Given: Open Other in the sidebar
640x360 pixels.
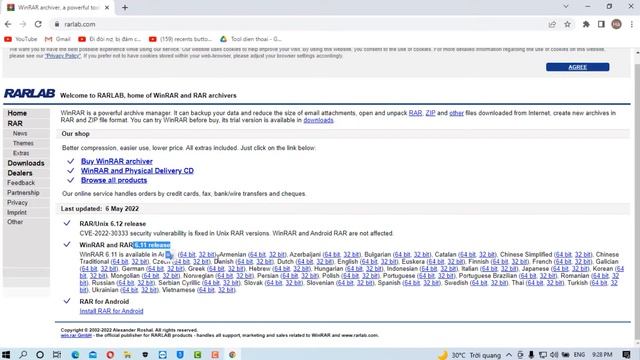Looking at the screenshot, I should 15,222.
